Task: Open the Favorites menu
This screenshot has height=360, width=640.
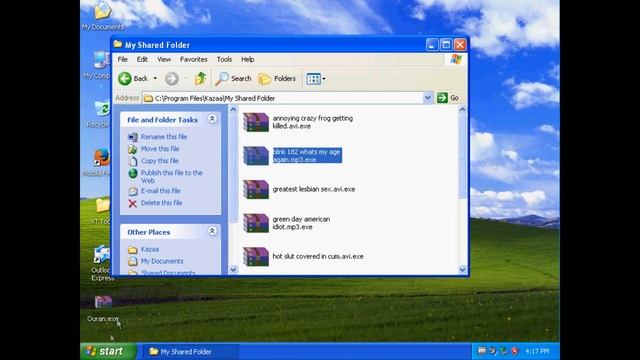Action: [x=193, y=59]
